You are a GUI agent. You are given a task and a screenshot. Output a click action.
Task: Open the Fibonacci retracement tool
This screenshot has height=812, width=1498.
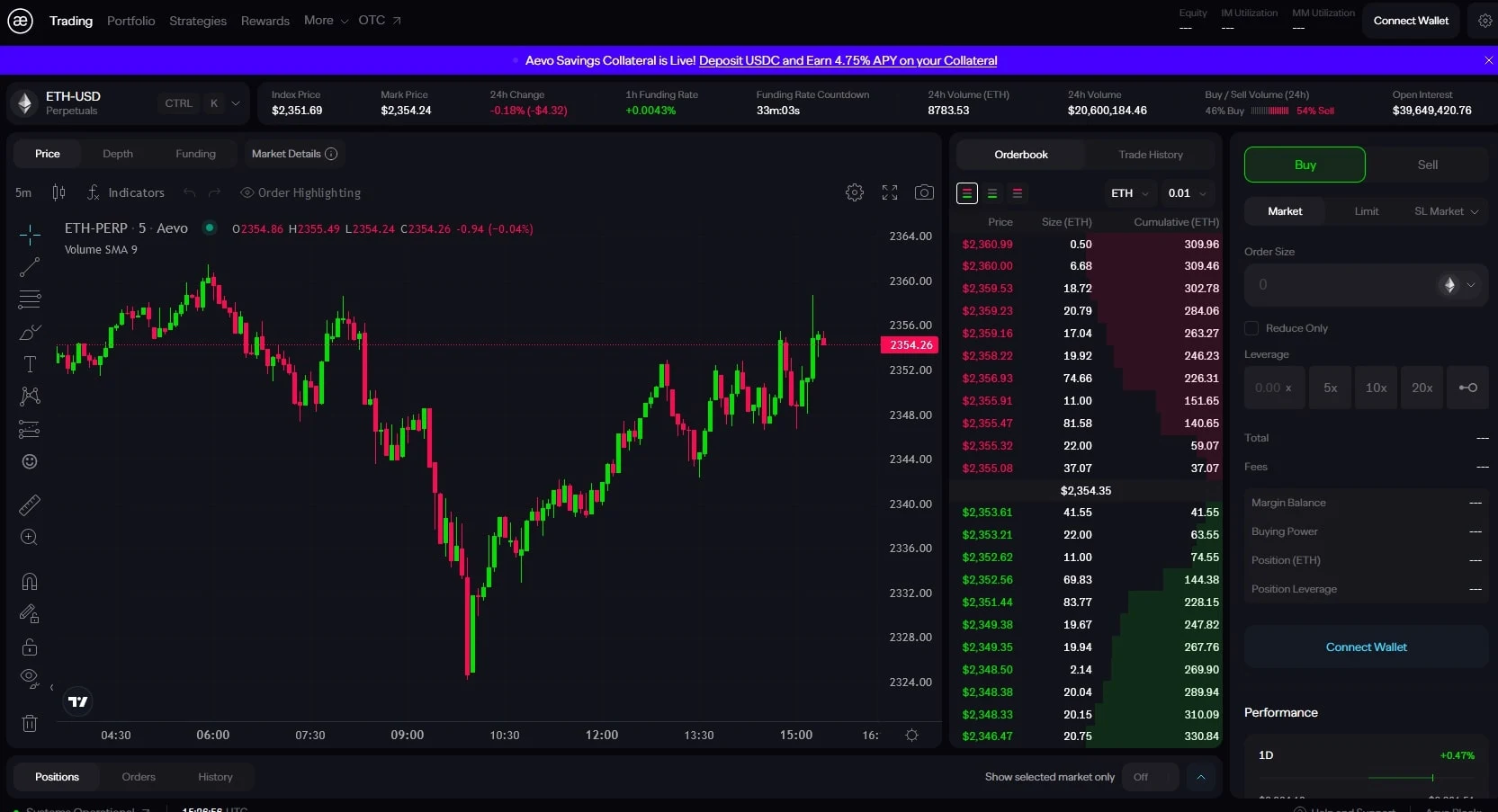(x=30, y=299)
